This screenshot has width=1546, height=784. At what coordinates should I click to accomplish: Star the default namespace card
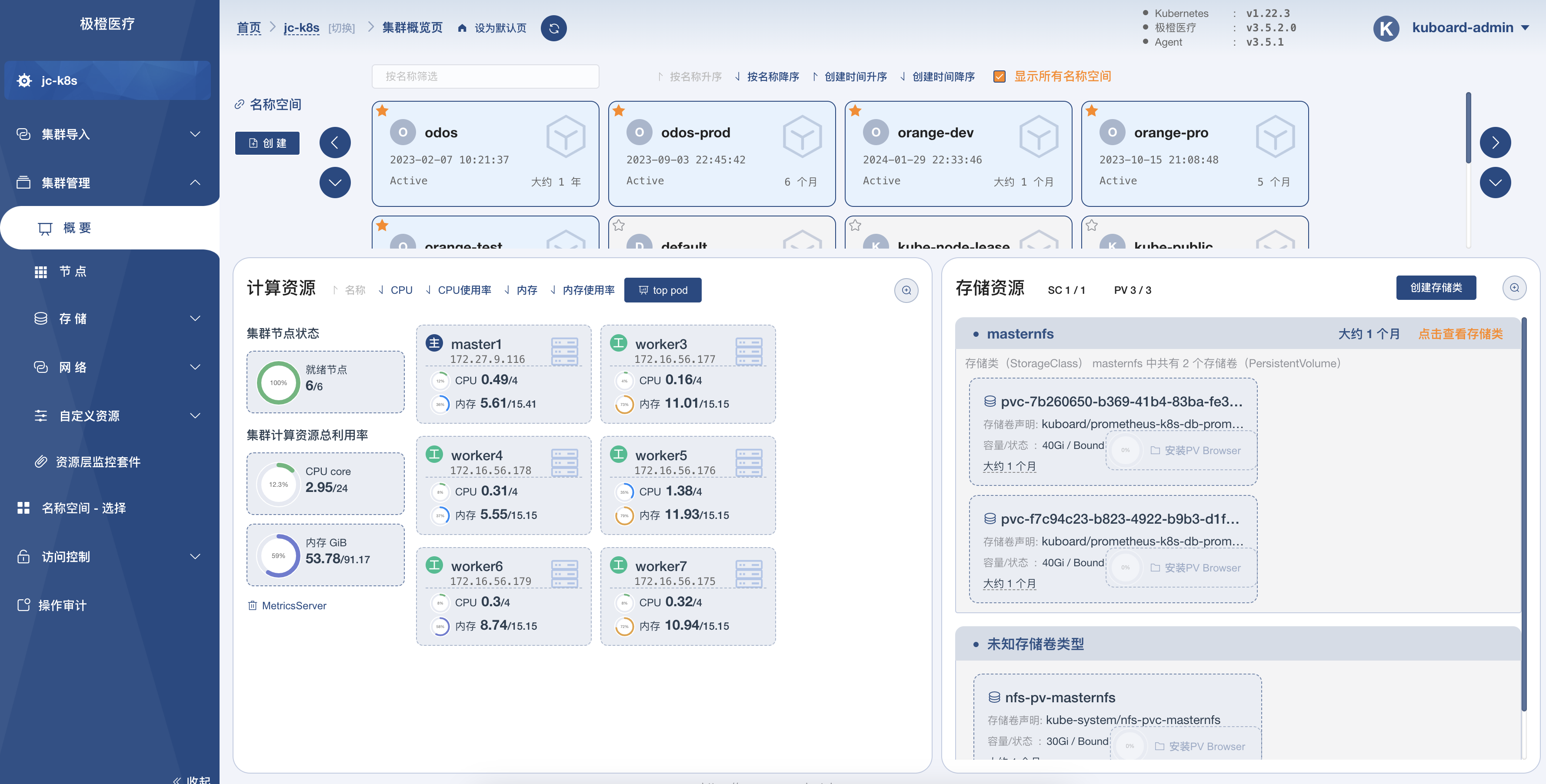[619, 225]
